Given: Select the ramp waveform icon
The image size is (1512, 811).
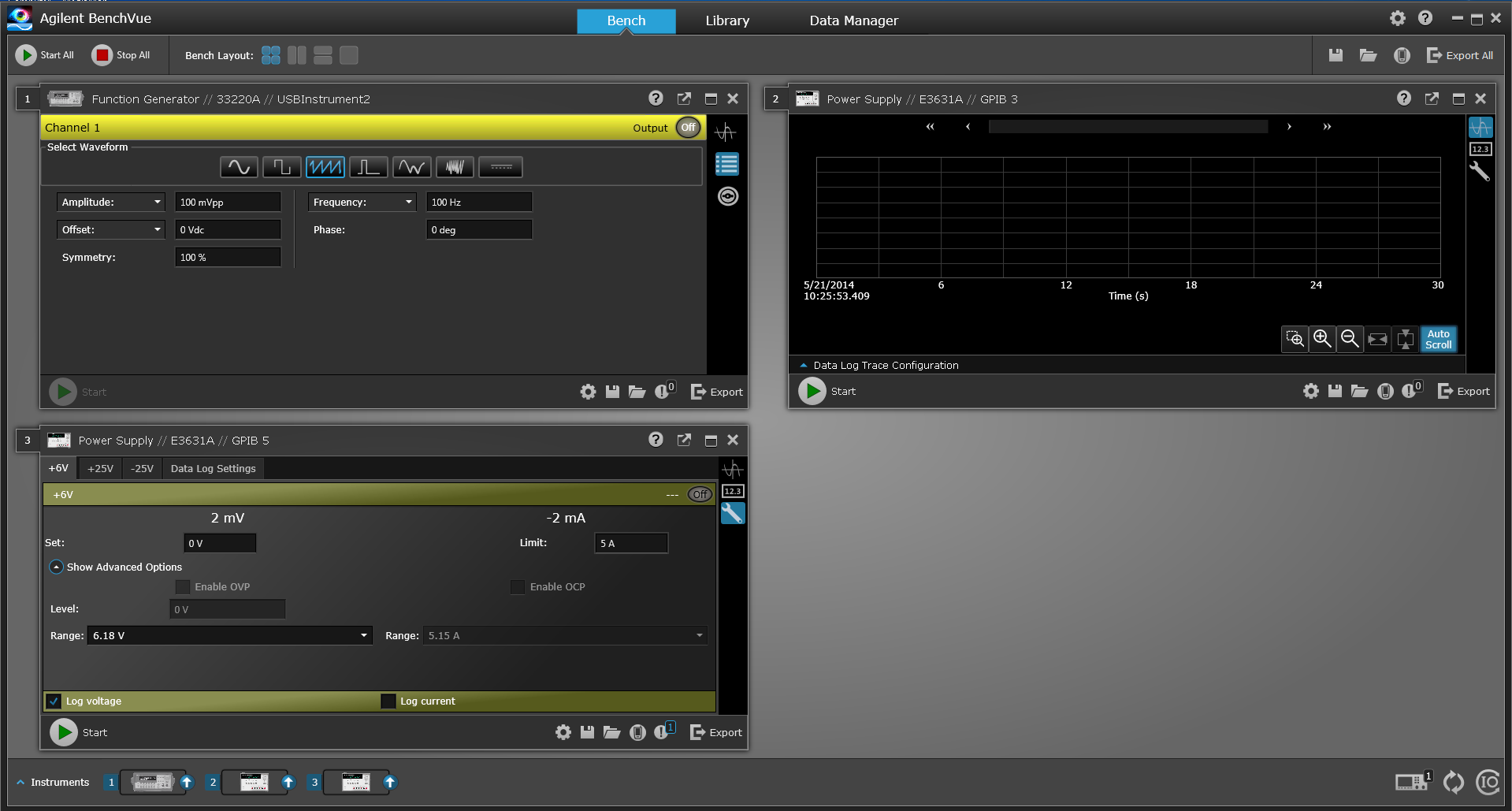Looking at the screenshot, I should (x=325, y=167).
